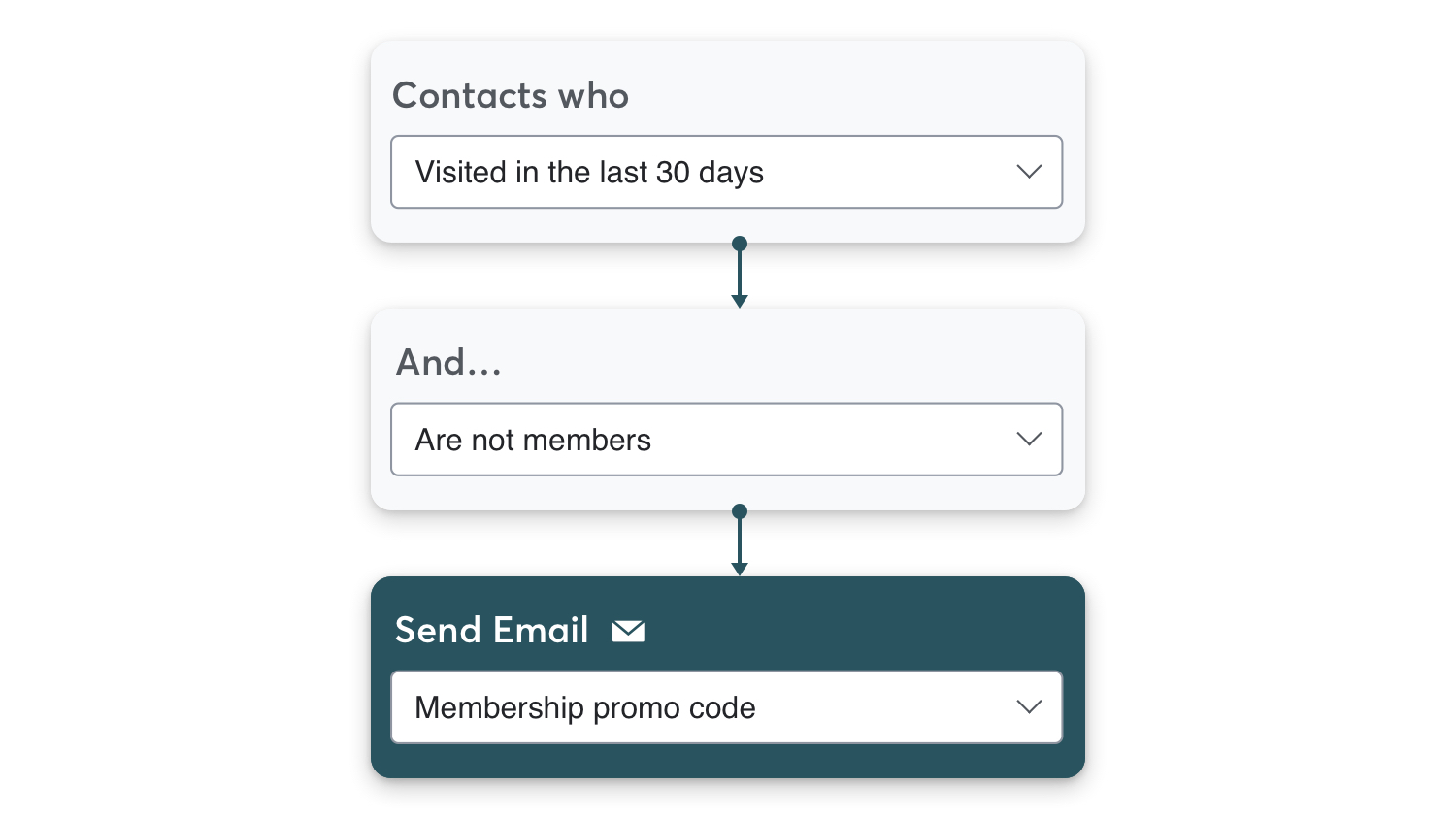Select the 'And...' heading label

pos(448,363)
